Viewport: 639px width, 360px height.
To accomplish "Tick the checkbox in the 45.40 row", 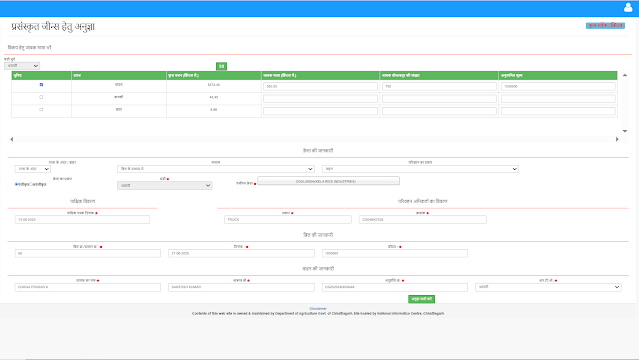I will tap(41, 97).
